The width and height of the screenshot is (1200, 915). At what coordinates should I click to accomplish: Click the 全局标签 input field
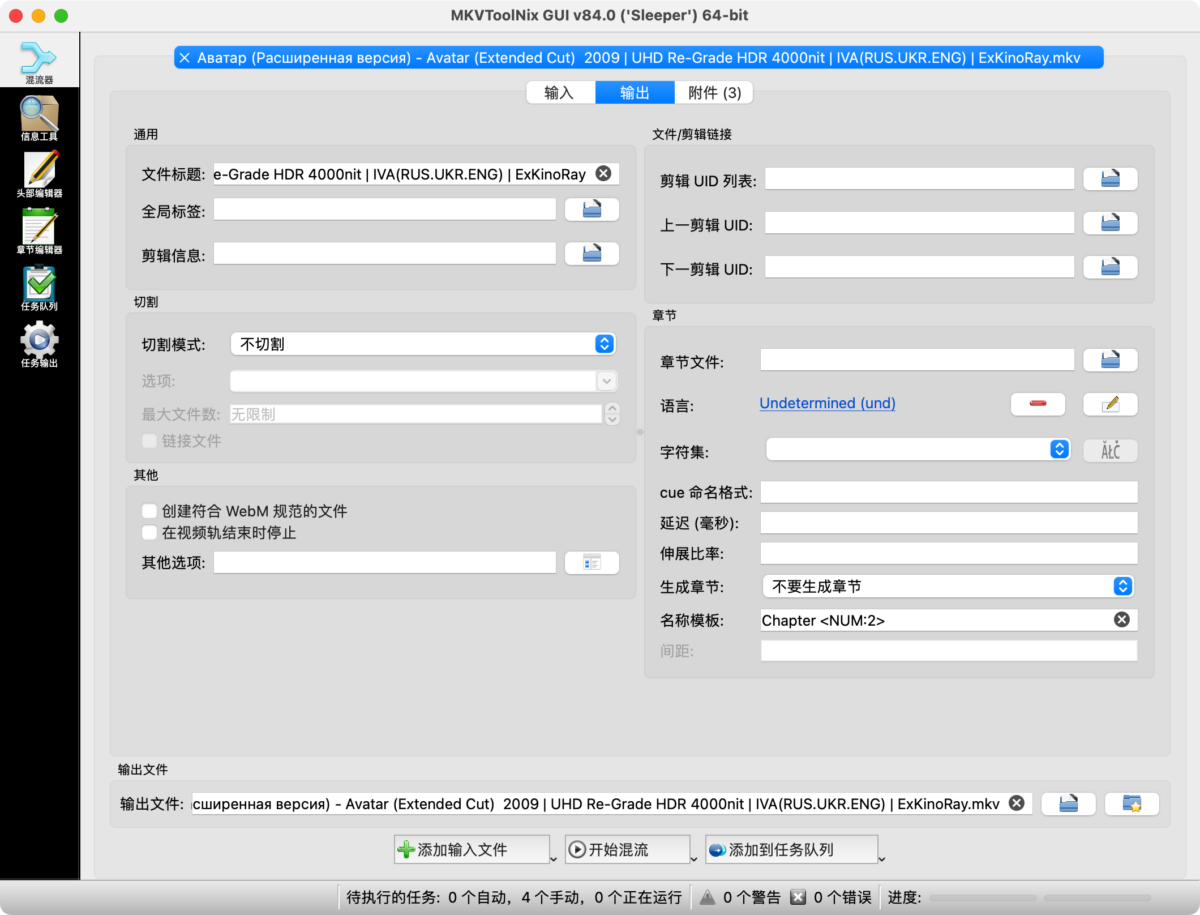[385, 209]
